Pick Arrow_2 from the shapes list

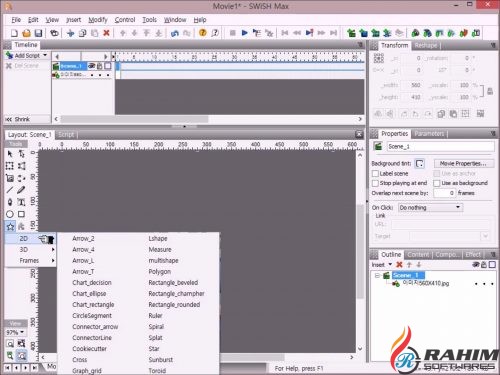pos(83,239)
